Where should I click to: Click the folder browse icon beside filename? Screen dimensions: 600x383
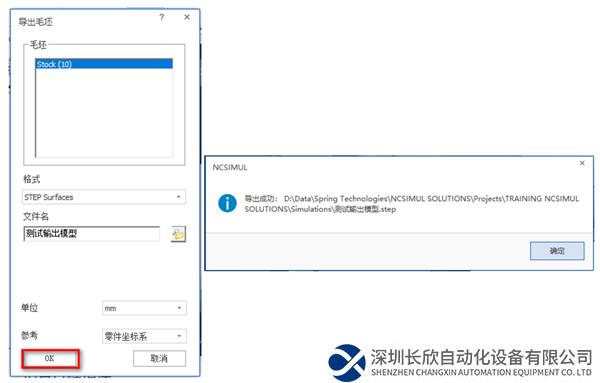click(x=178, y=234)
